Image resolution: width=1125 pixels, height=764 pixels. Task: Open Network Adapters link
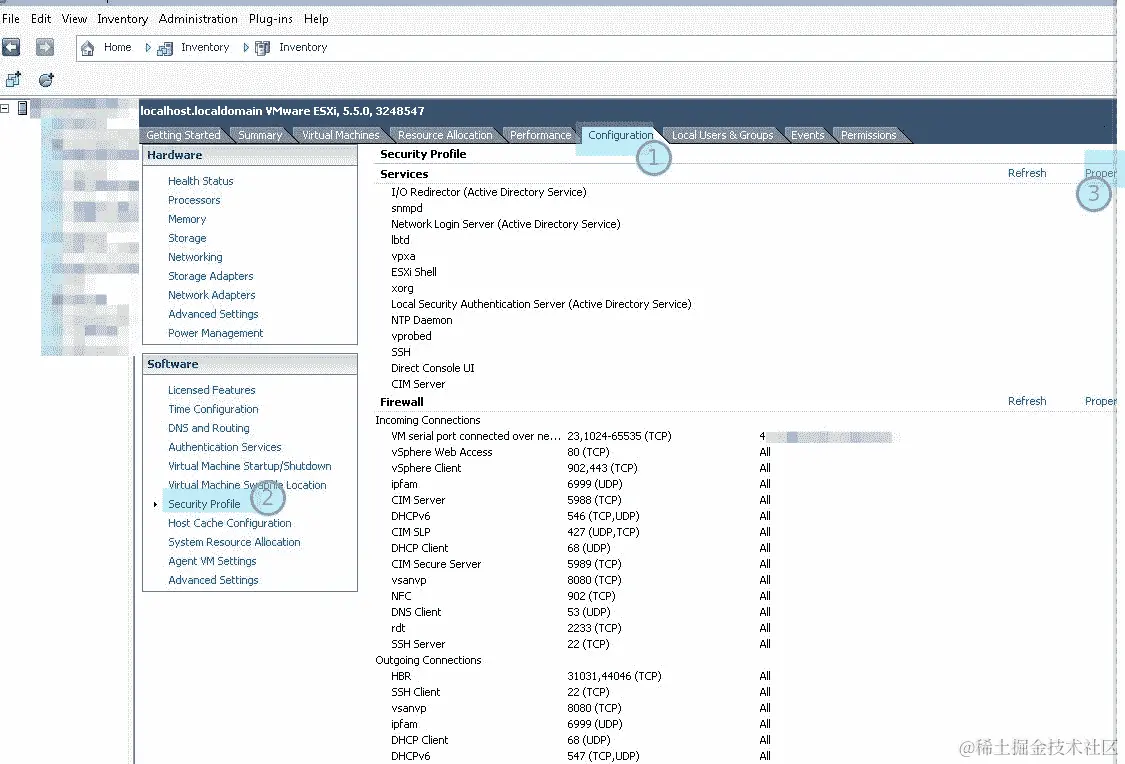(x=212, y=295)
